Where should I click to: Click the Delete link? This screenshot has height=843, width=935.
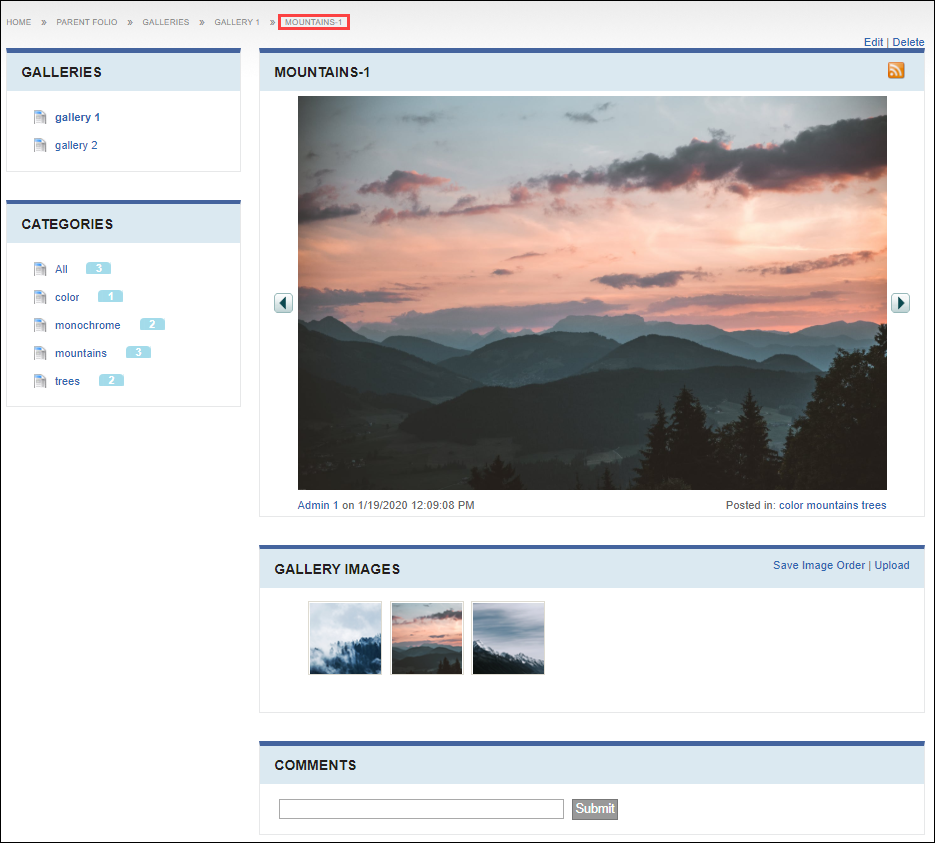(x=907, y=42)
